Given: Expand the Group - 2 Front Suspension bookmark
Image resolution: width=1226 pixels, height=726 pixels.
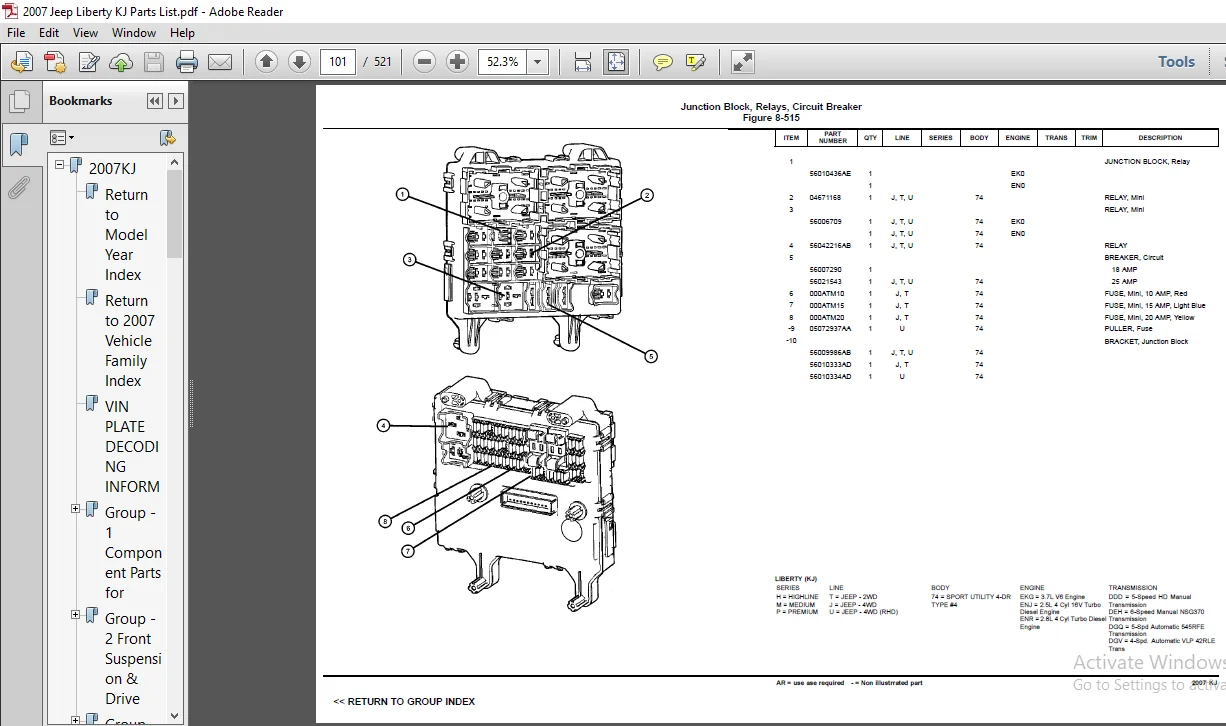Looking at the screenshot, I should [x=75, y=615].
